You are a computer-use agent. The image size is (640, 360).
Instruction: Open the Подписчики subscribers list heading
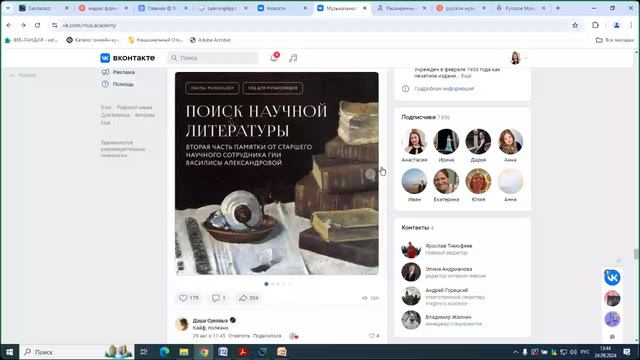(x=425, y=117)
